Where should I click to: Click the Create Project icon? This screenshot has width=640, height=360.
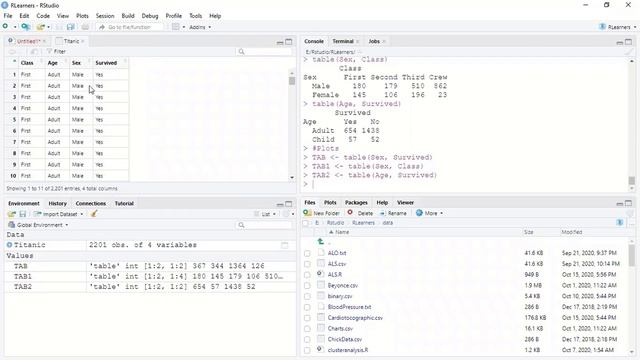(26, 27)
